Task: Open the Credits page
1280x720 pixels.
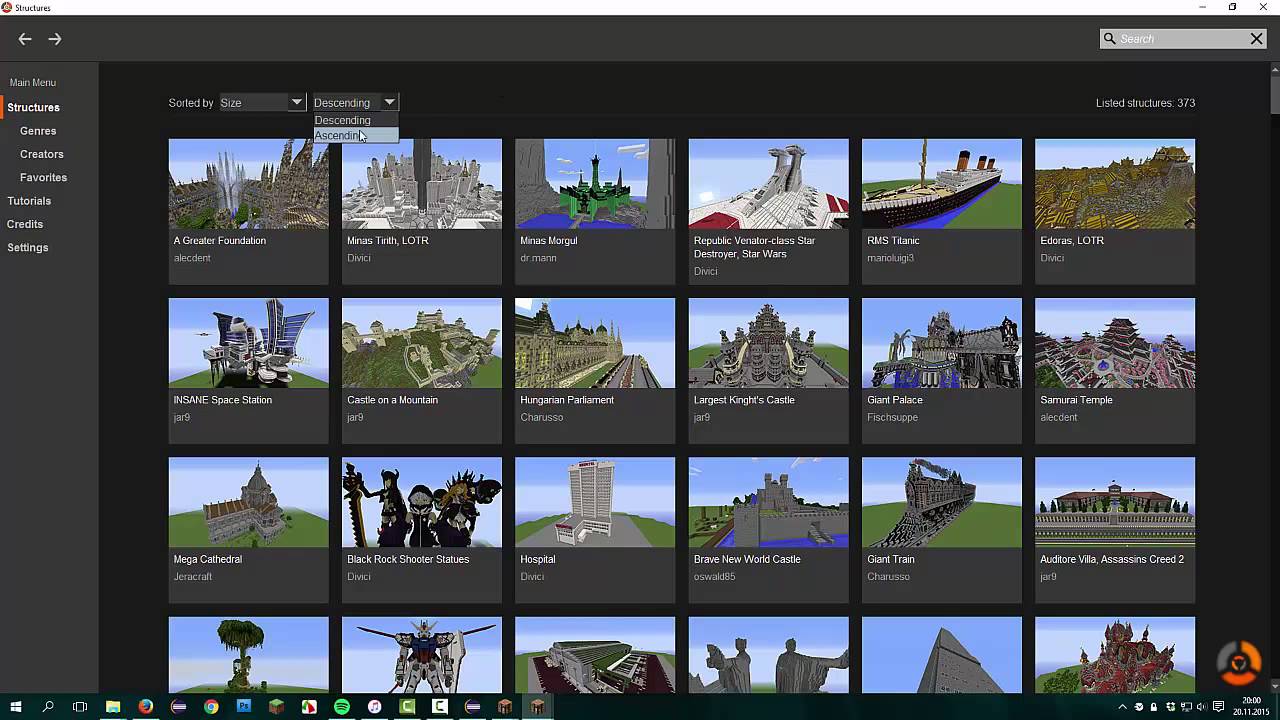Action: (x=25, y=224)
